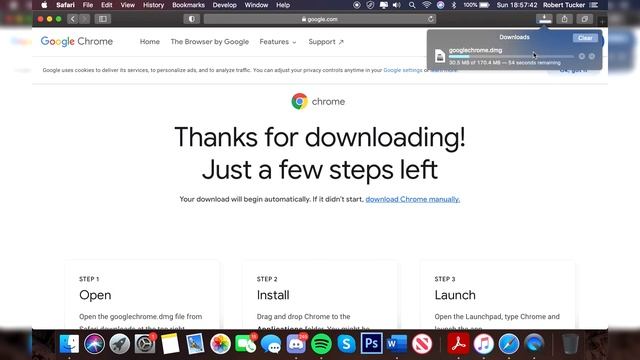Clear the Downloads list
640x360 pixels.
(x=585, y=38)
